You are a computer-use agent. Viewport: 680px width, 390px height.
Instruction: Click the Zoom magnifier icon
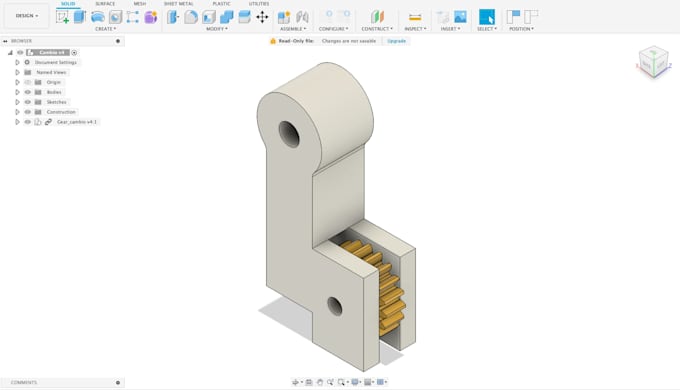[330, 382]
